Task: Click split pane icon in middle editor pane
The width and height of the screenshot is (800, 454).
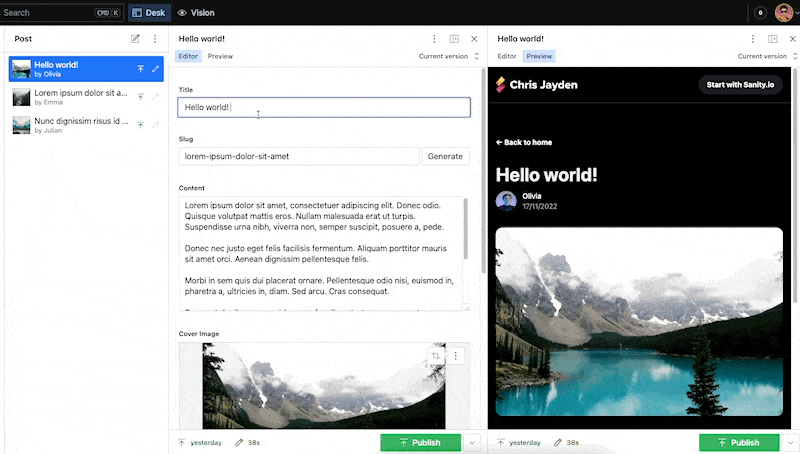Action: 454,38
